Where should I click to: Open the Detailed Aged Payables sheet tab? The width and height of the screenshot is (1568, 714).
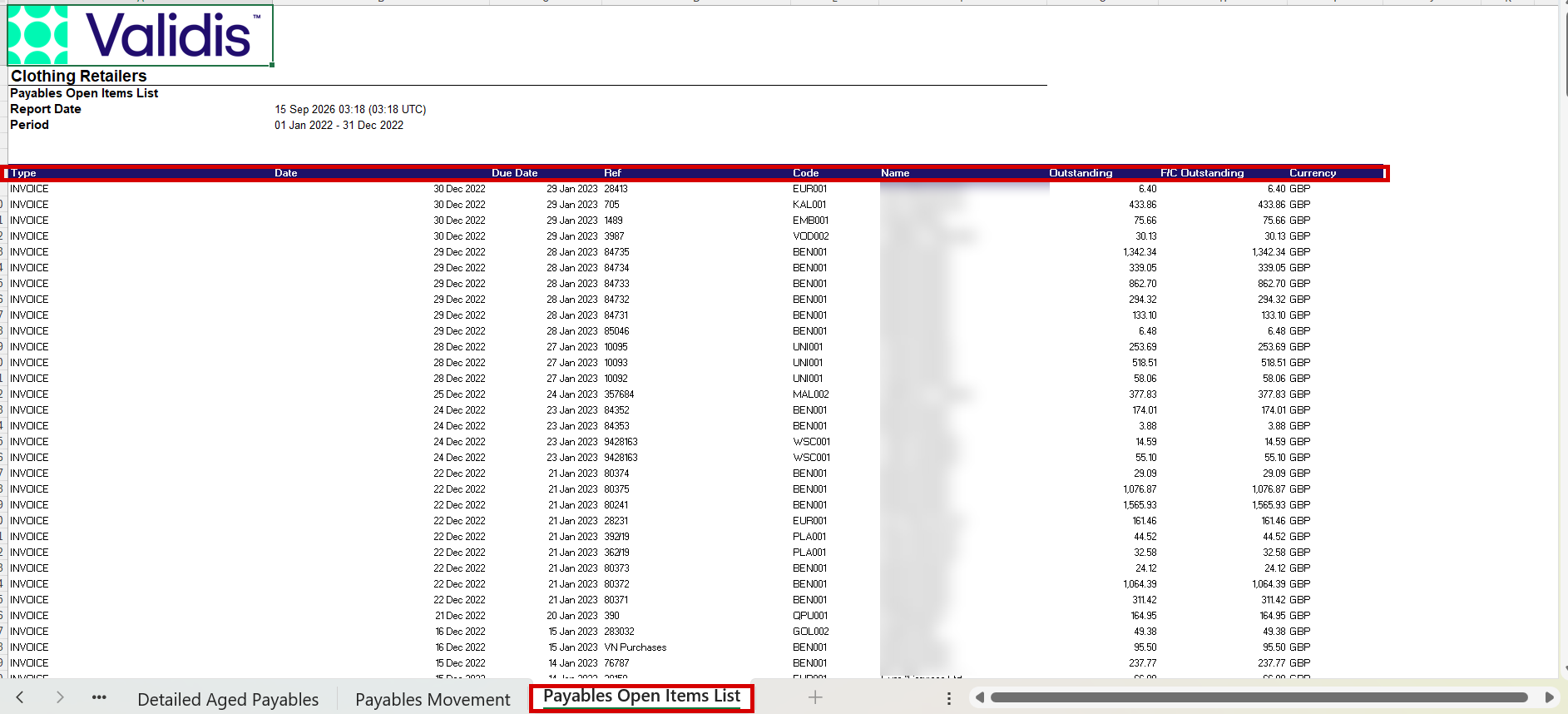coord(228,700)
